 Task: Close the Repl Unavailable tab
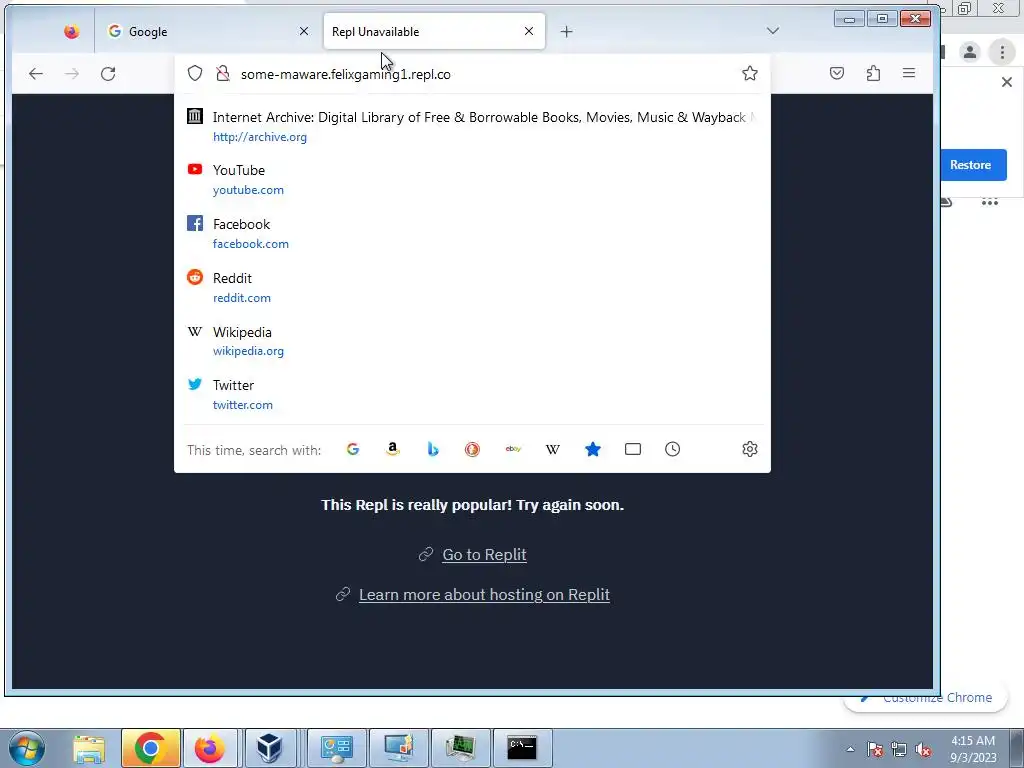[529, 31]
